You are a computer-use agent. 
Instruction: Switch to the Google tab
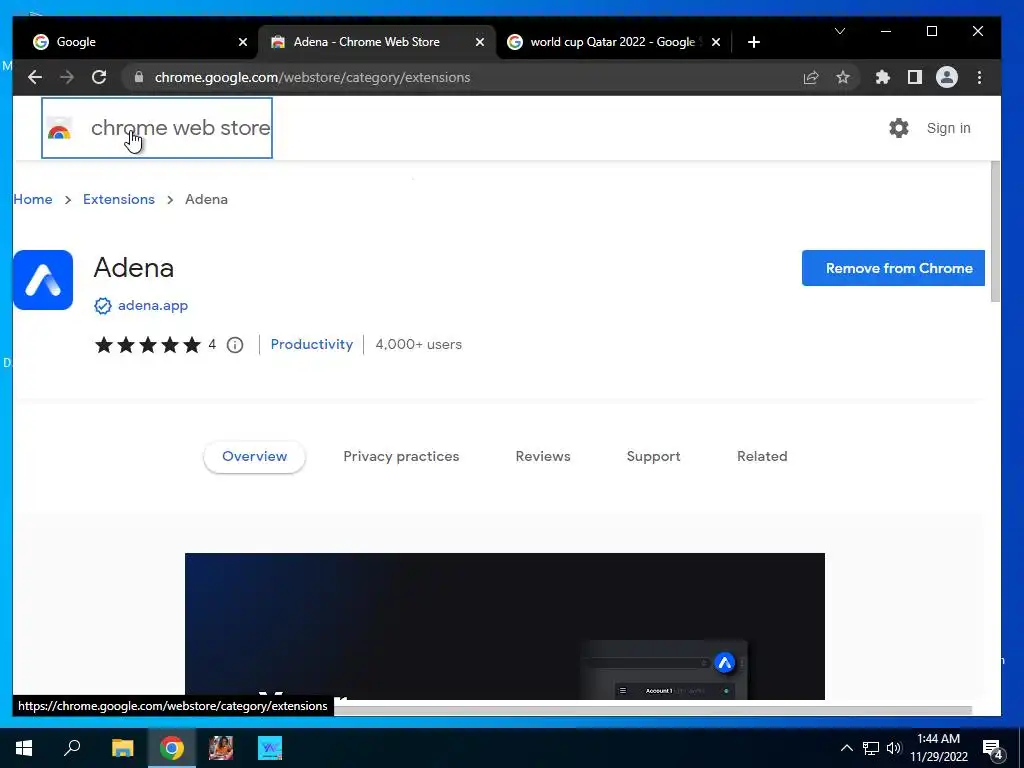(x=134, y=42)
